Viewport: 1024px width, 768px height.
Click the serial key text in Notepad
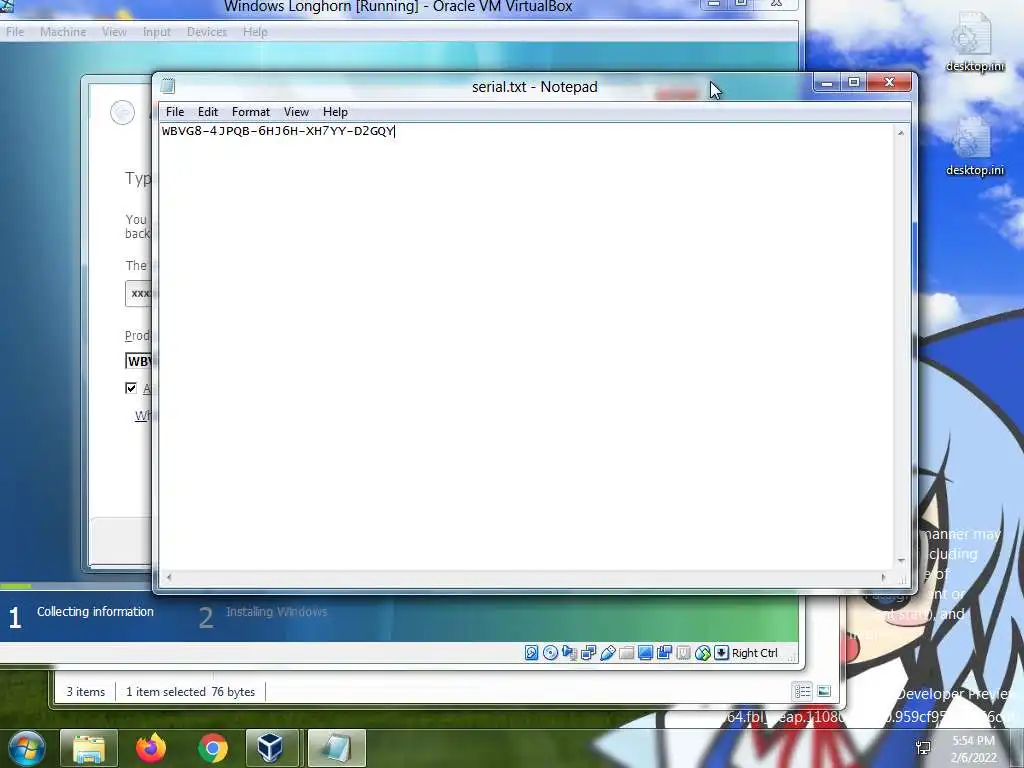[x=278, y=131]
